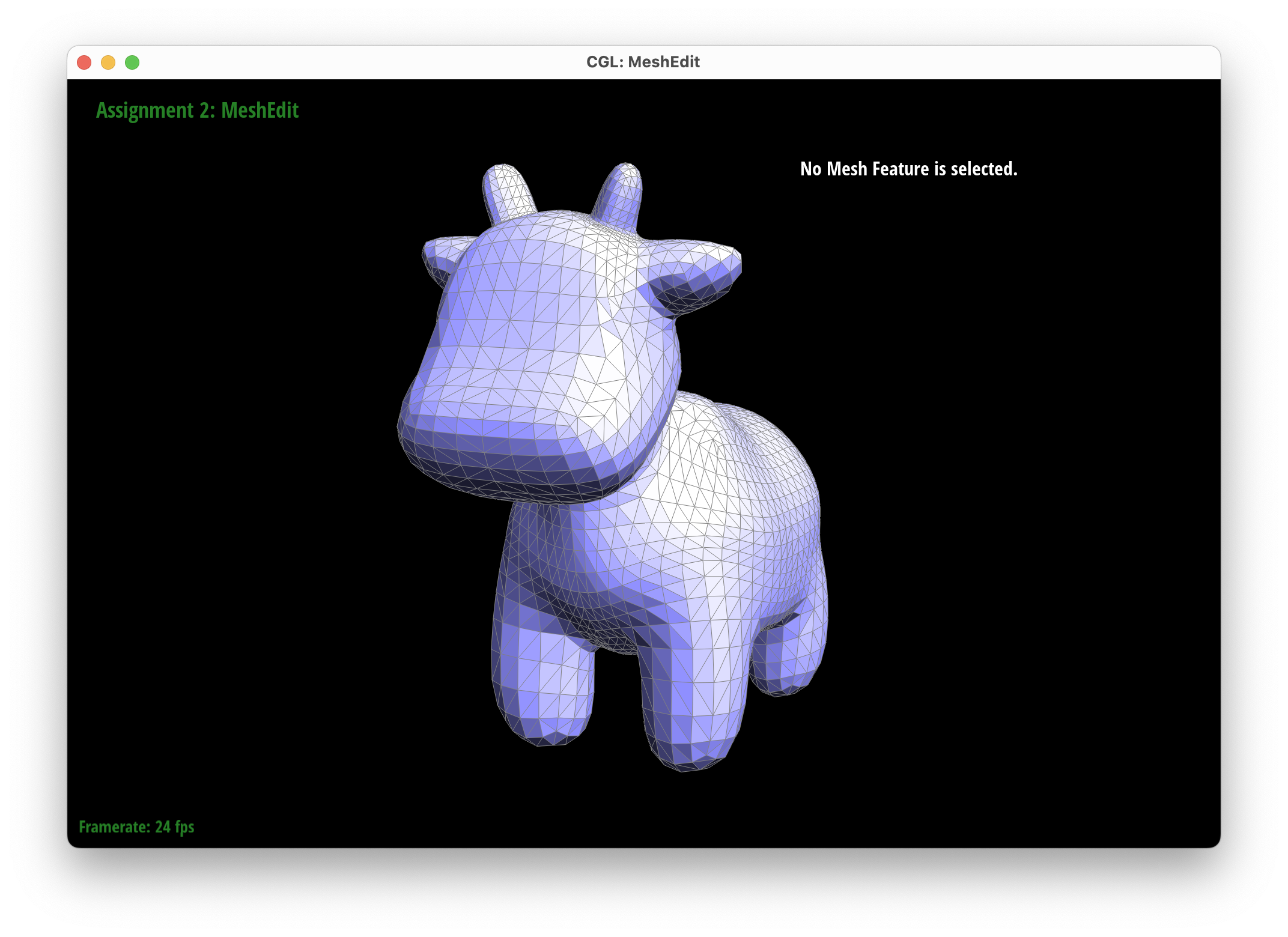Click the yellow minimize window button

coord(108,62)
